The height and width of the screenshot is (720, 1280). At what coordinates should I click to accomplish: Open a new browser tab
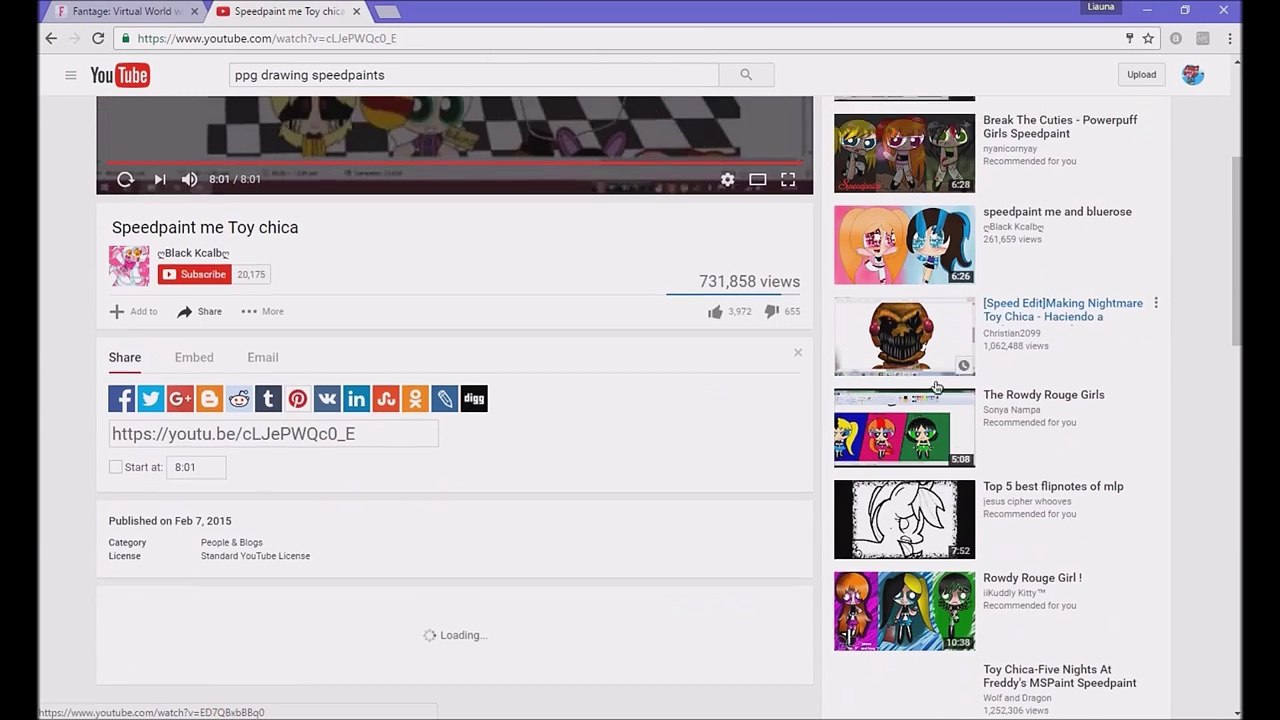click(387, 12)
